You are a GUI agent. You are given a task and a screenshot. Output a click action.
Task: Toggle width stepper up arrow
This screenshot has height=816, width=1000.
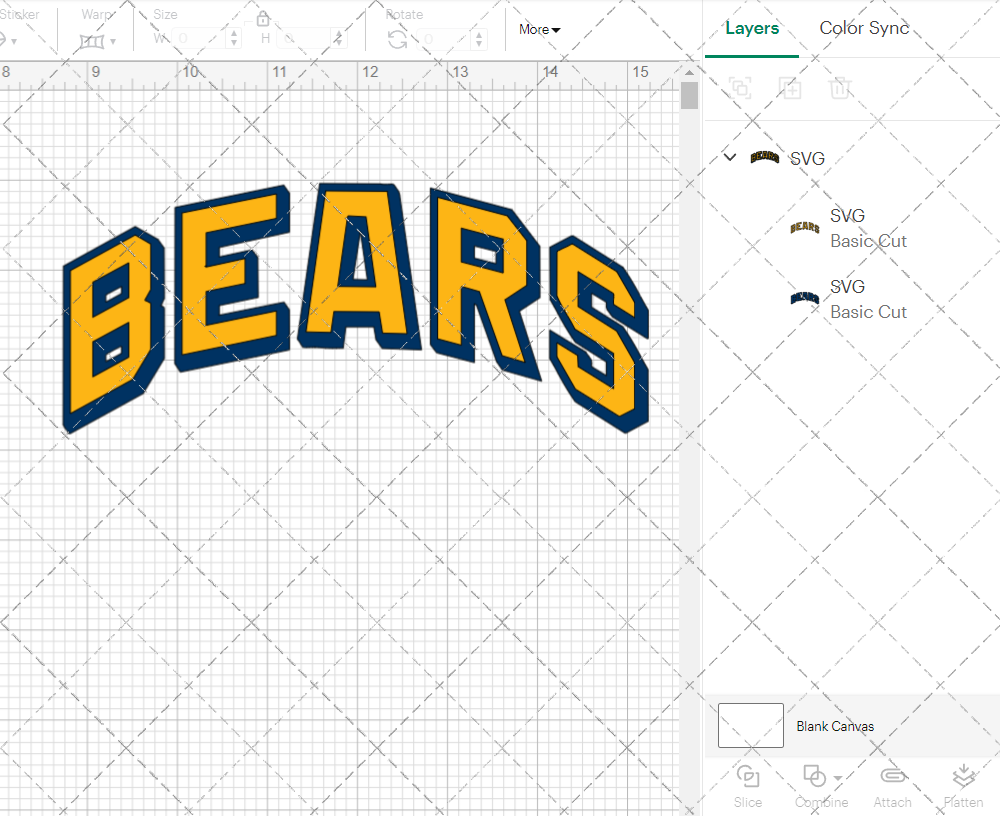[234, 32]
